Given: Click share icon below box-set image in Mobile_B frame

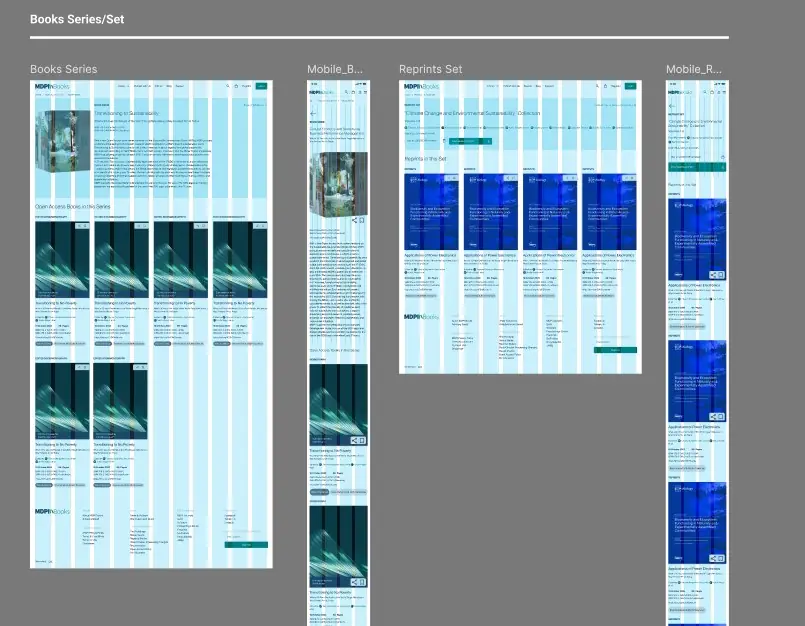Looking at the screenshot, I should 354,220.
